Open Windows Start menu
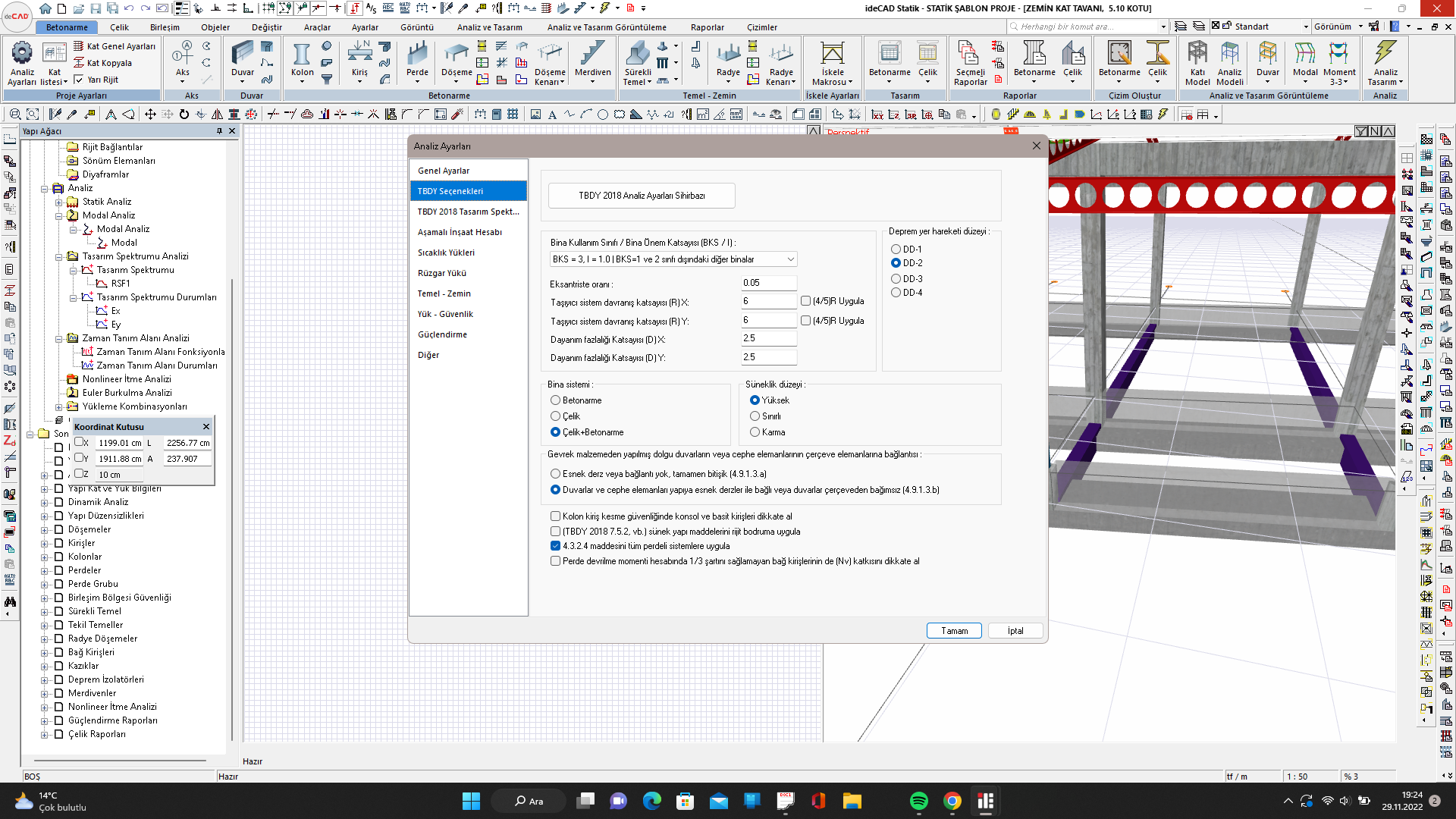1456x819 pixels. point(471,801)
